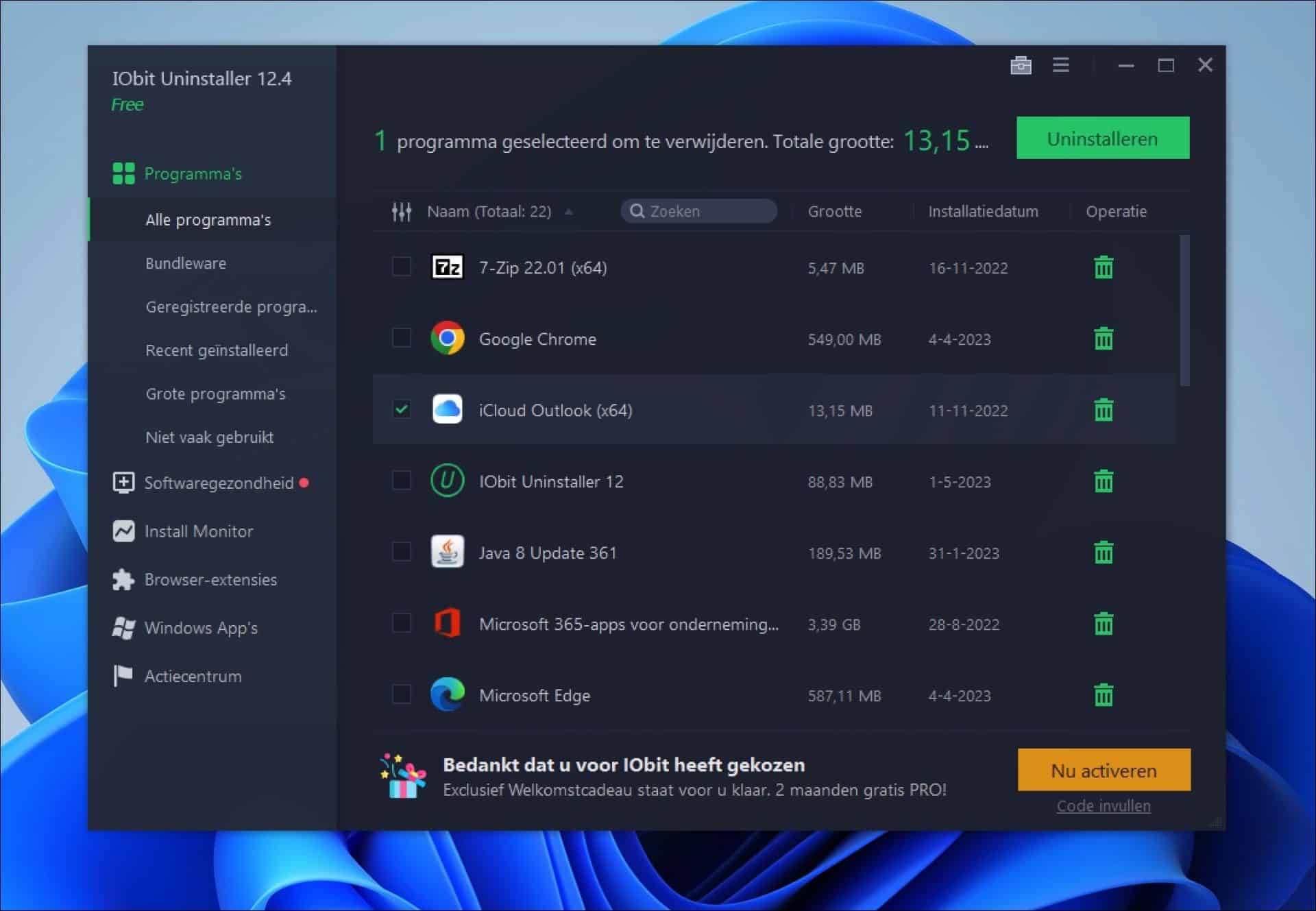Image resolution: width=1316 pixels, height=911 pixels.
Task: Click the iCloud Outlook app icon
Action: point(448,409)
